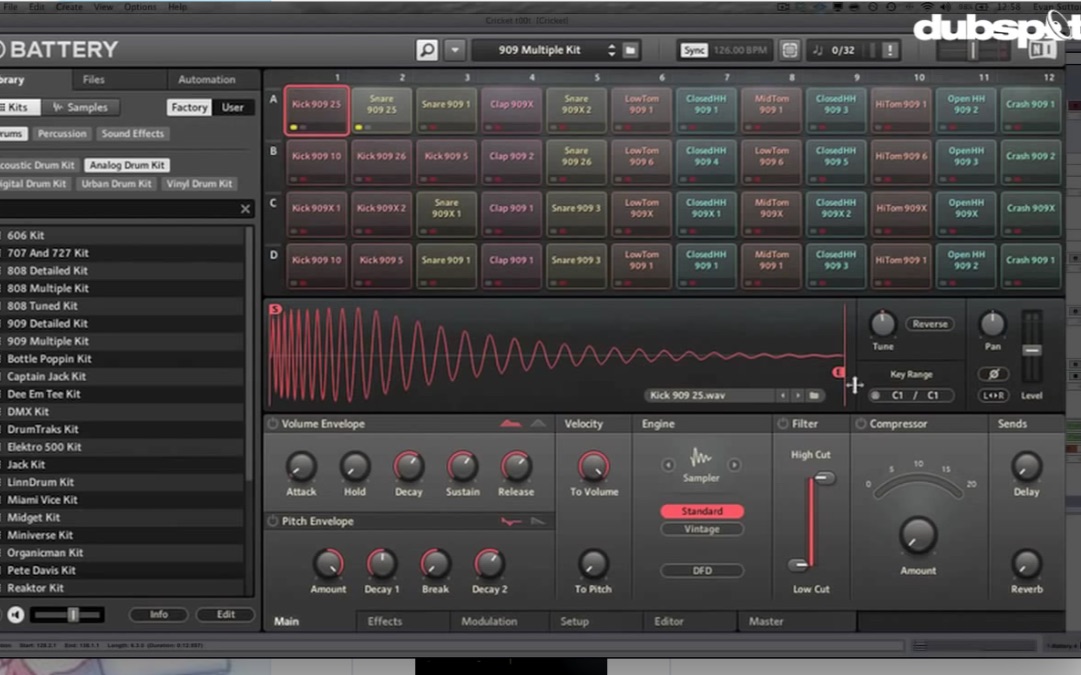
Task: Toggle the phase invert button
Action: [x=993, y=374]
